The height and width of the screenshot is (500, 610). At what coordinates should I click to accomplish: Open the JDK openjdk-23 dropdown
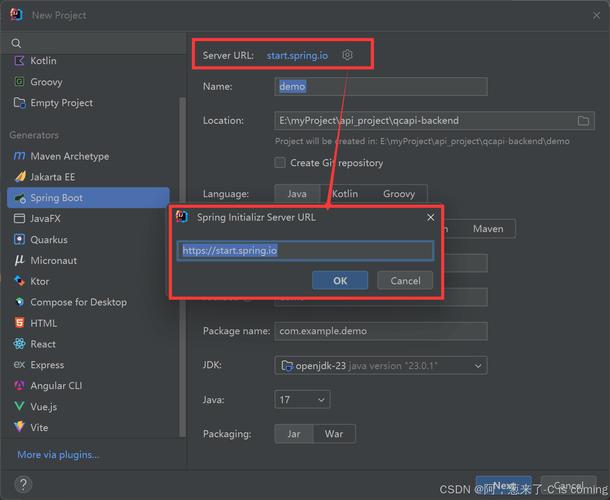point(380,366)
